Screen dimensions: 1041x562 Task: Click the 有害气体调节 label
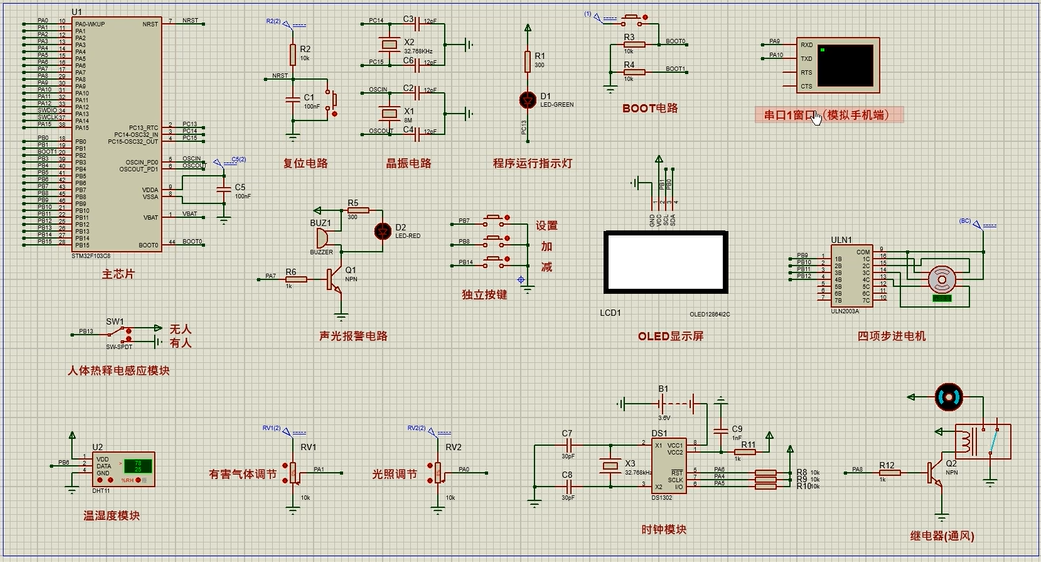coord(242,474)
